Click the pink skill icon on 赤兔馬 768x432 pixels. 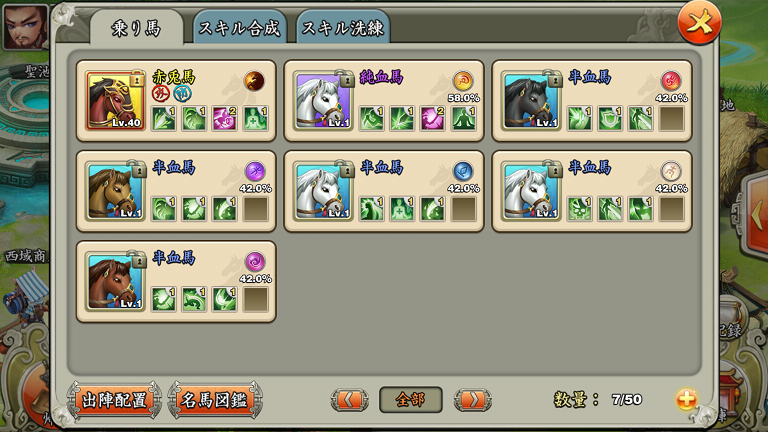point(224,119)
